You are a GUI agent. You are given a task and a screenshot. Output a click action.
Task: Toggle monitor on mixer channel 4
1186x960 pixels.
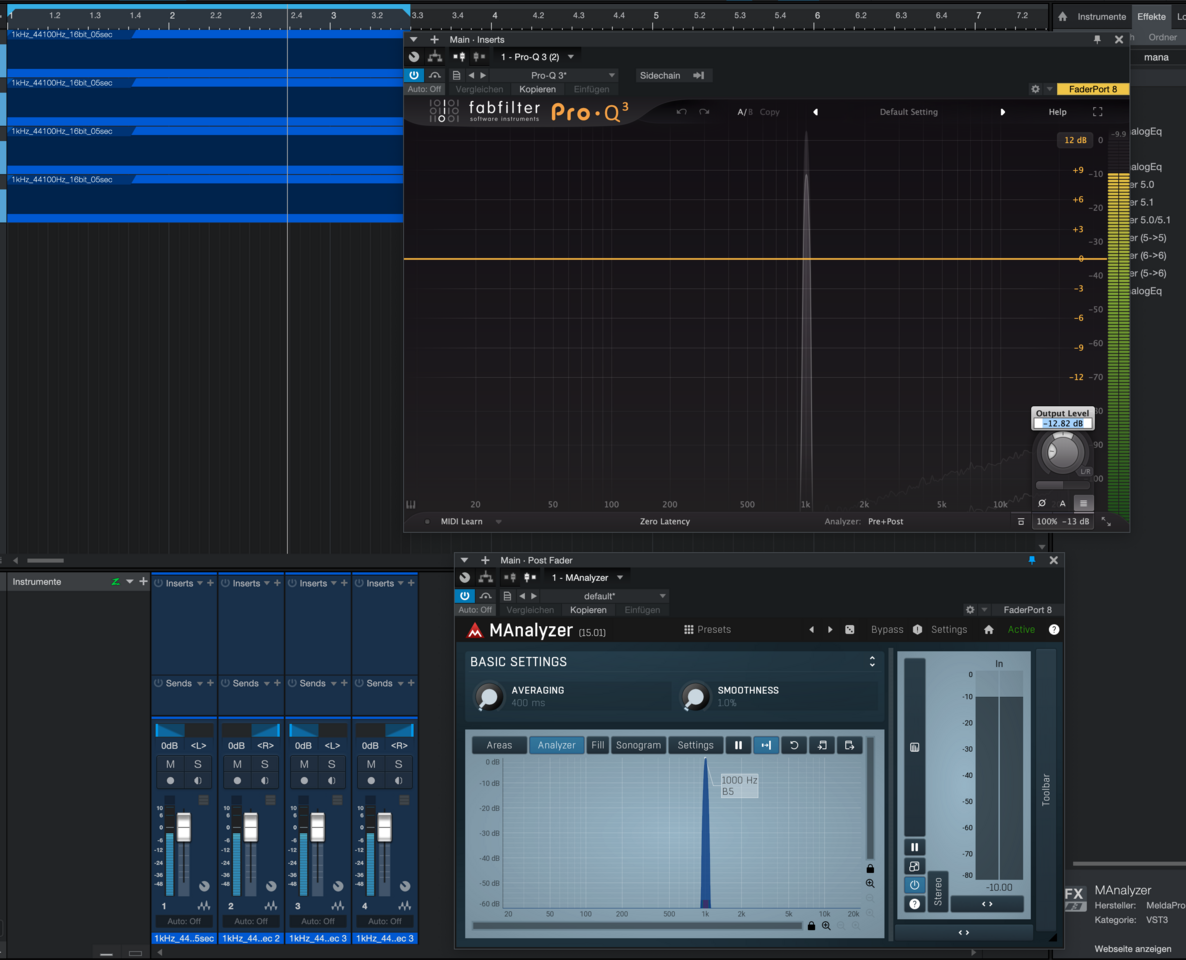398,781
